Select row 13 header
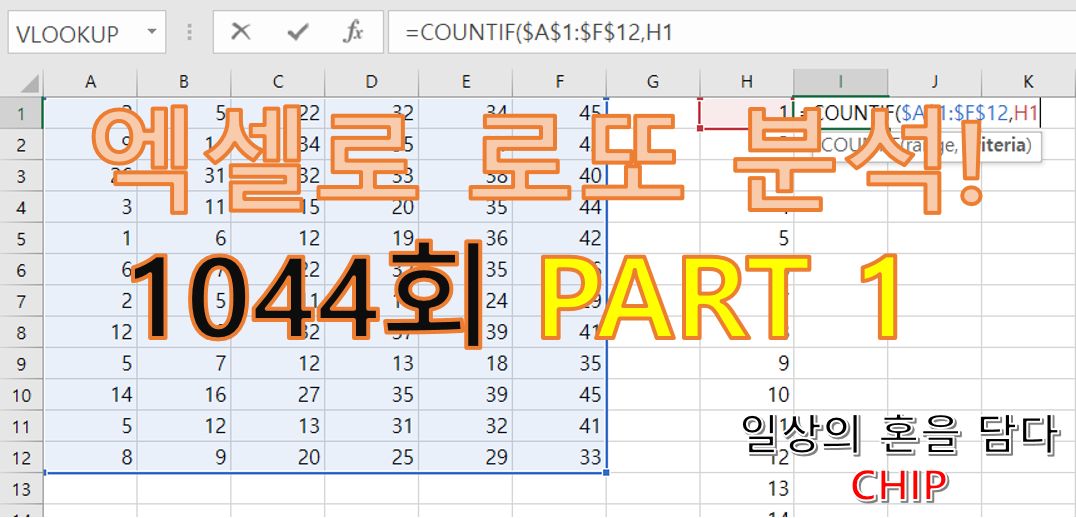This screenshot has width=1076, height=518. [x=21, y=488]
